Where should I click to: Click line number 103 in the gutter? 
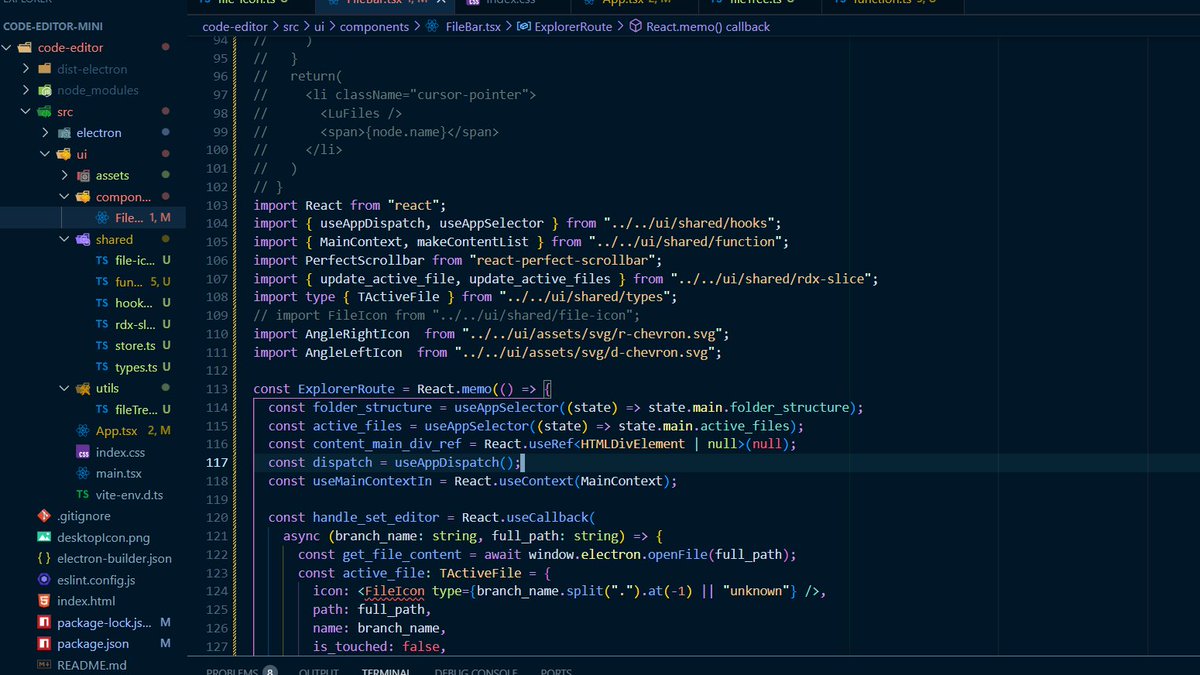[x=216, y=205]
